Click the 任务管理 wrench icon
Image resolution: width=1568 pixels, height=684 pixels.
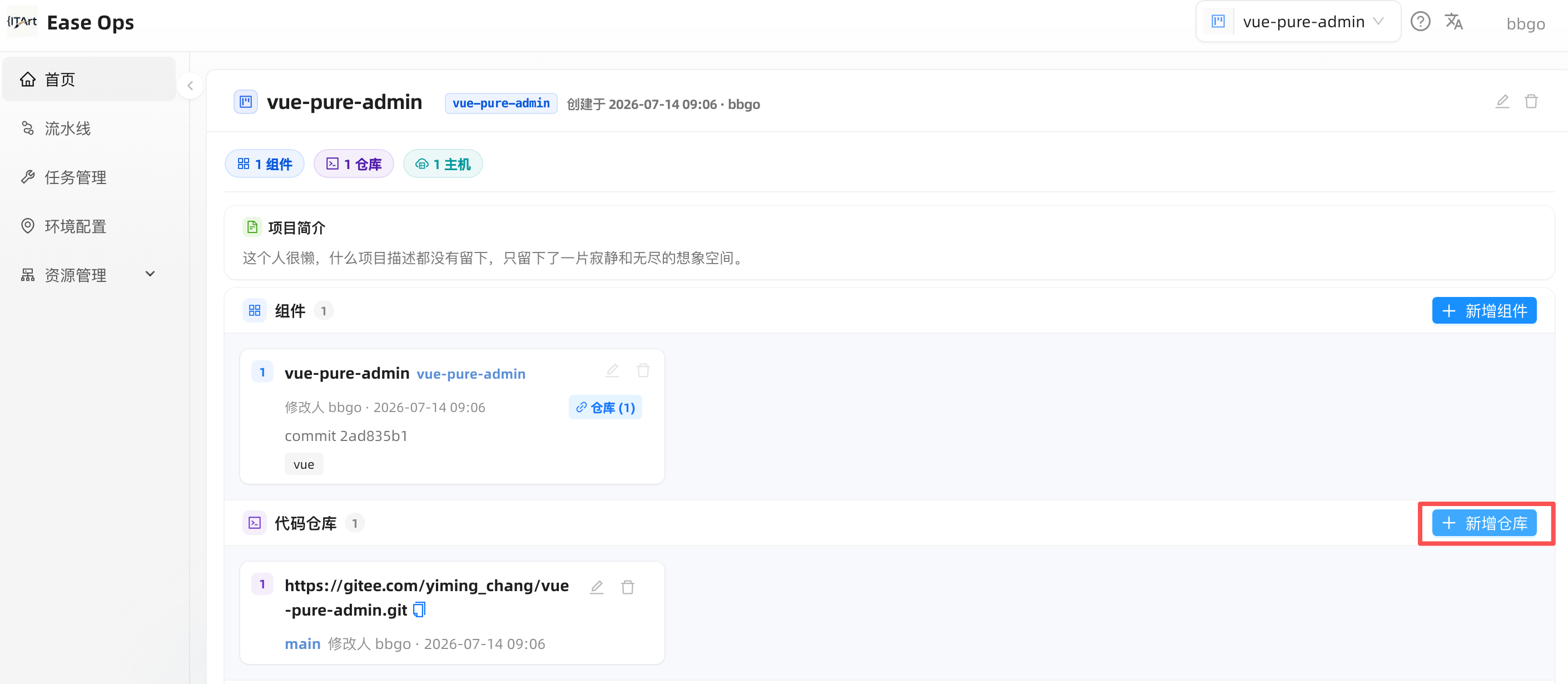coord(27,177)
